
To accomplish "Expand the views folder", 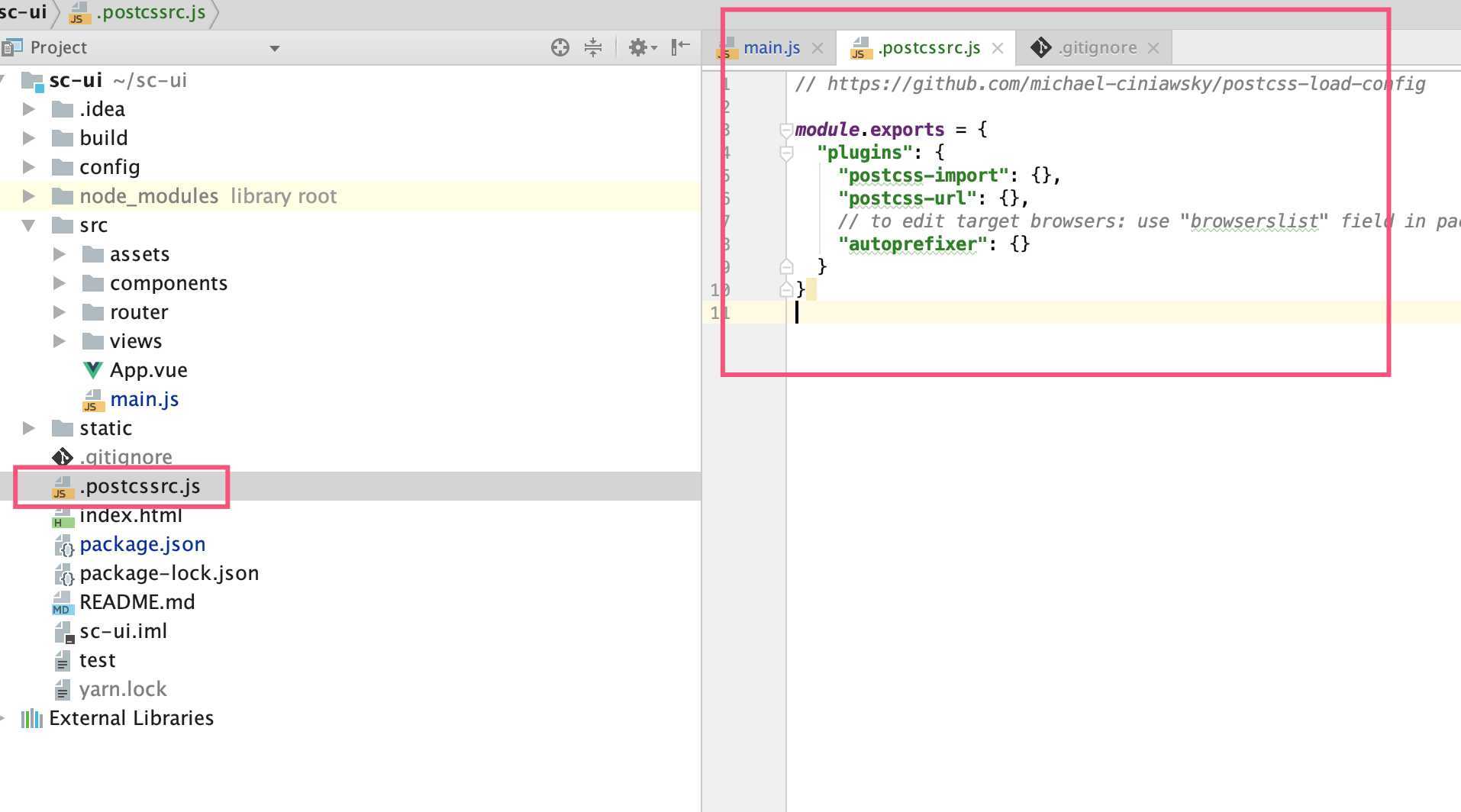I will 60,341.
